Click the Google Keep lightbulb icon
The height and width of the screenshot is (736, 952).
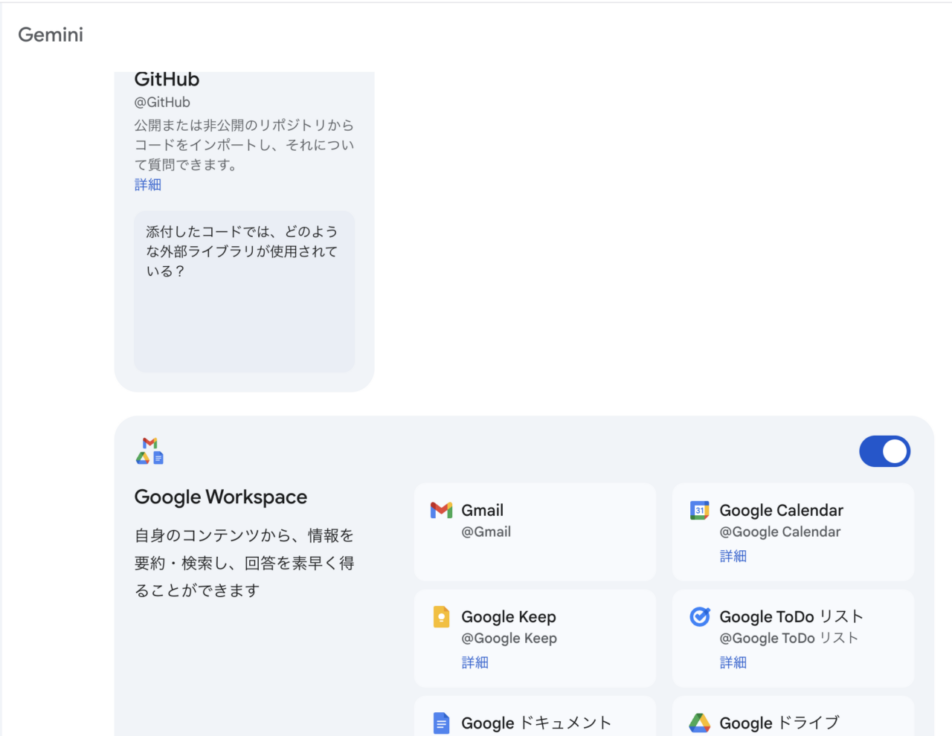[x=441, y=617]
